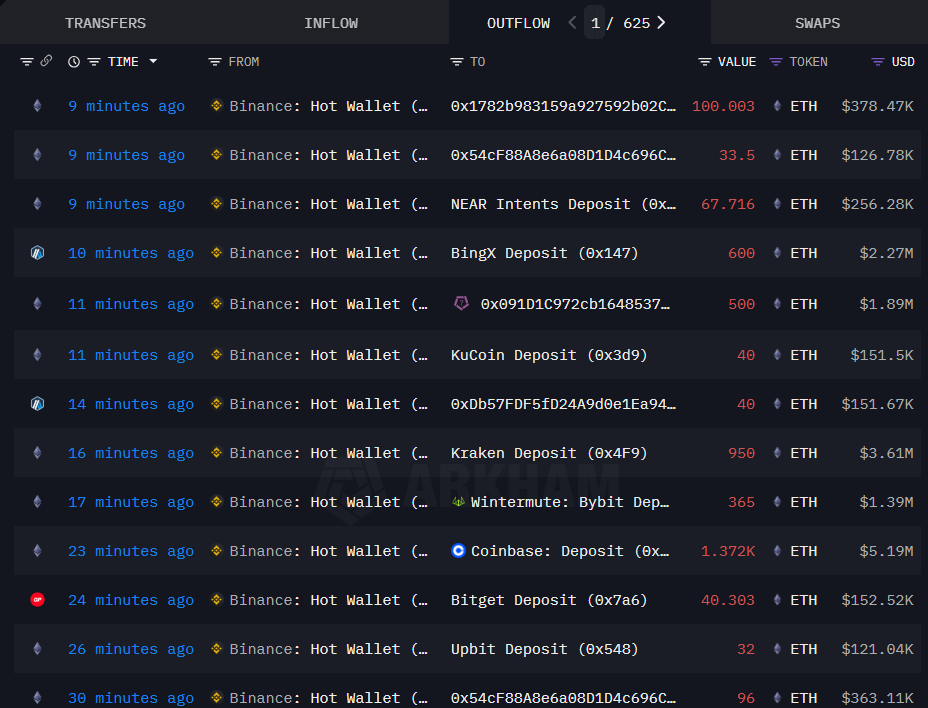Open the 23 minutes ago transaction link
The height and width of the screenshot is (708, 928).
(x=131, y=552)
